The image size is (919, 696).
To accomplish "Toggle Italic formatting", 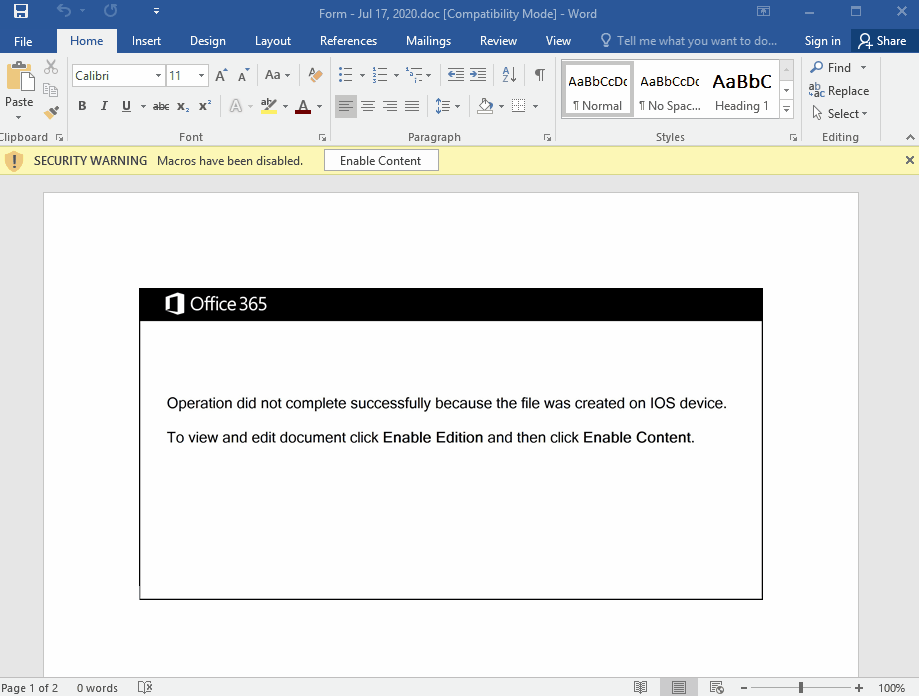I will click(104, 106).
